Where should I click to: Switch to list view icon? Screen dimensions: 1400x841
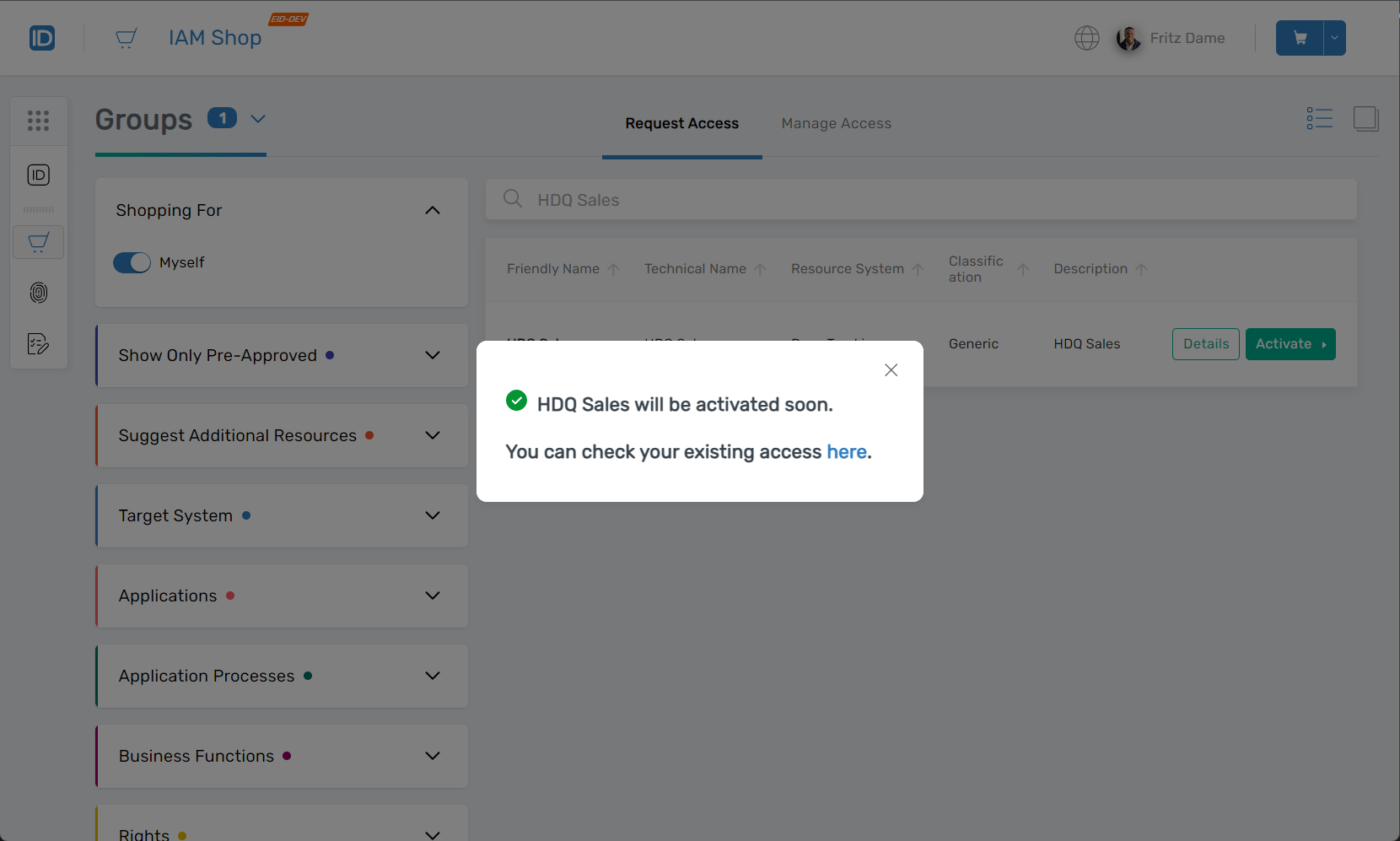pos(1319,119)
